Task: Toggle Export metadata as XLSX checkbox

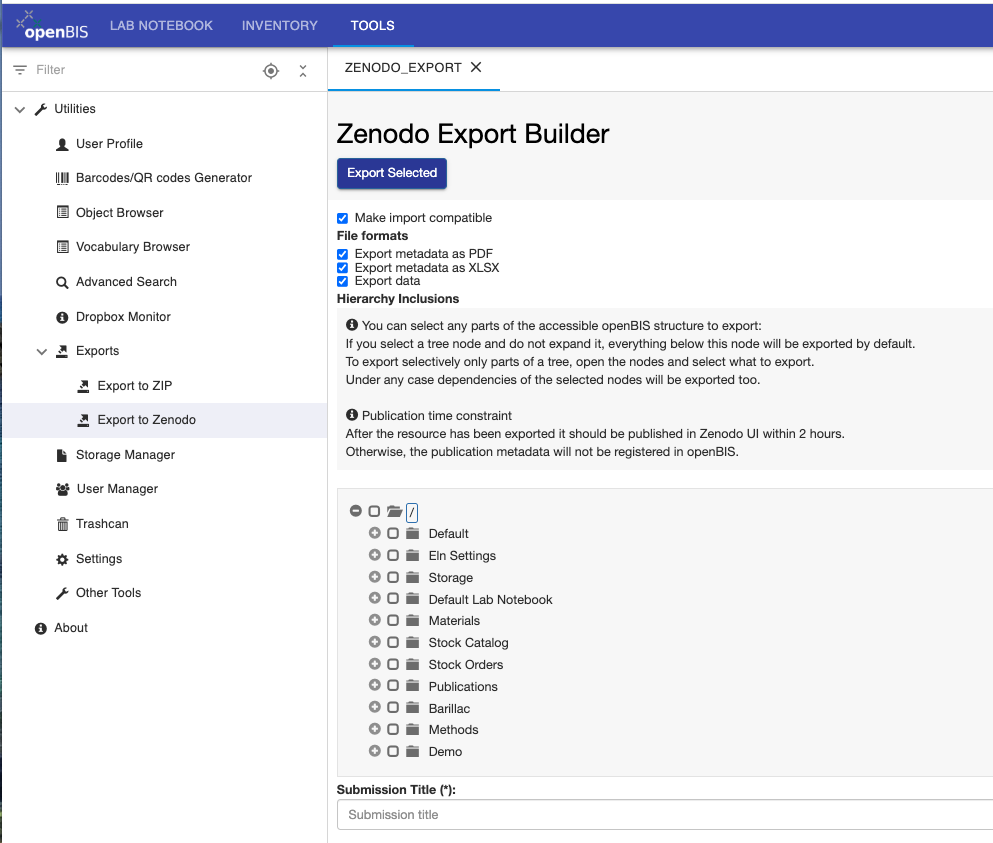Action: point(343,268)
